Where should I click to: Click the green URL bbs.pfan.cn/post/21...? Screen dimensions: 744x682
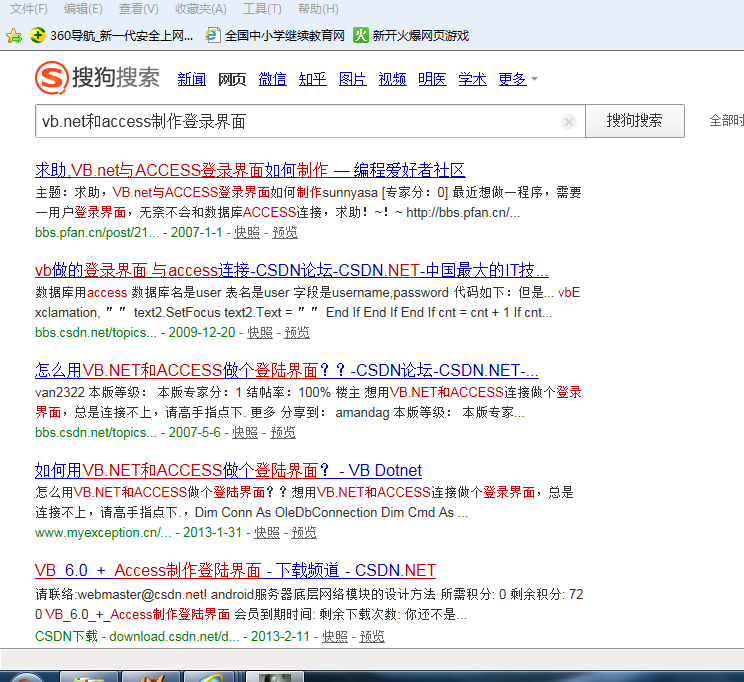(x=97, y=233)
